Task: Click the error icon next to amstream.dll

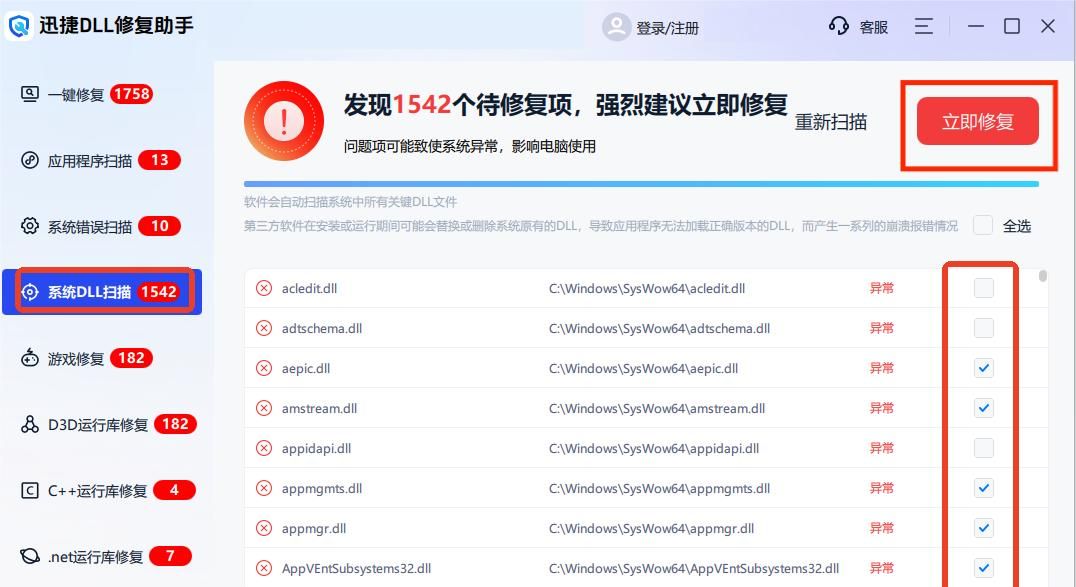Action: [x=264, y=408]
